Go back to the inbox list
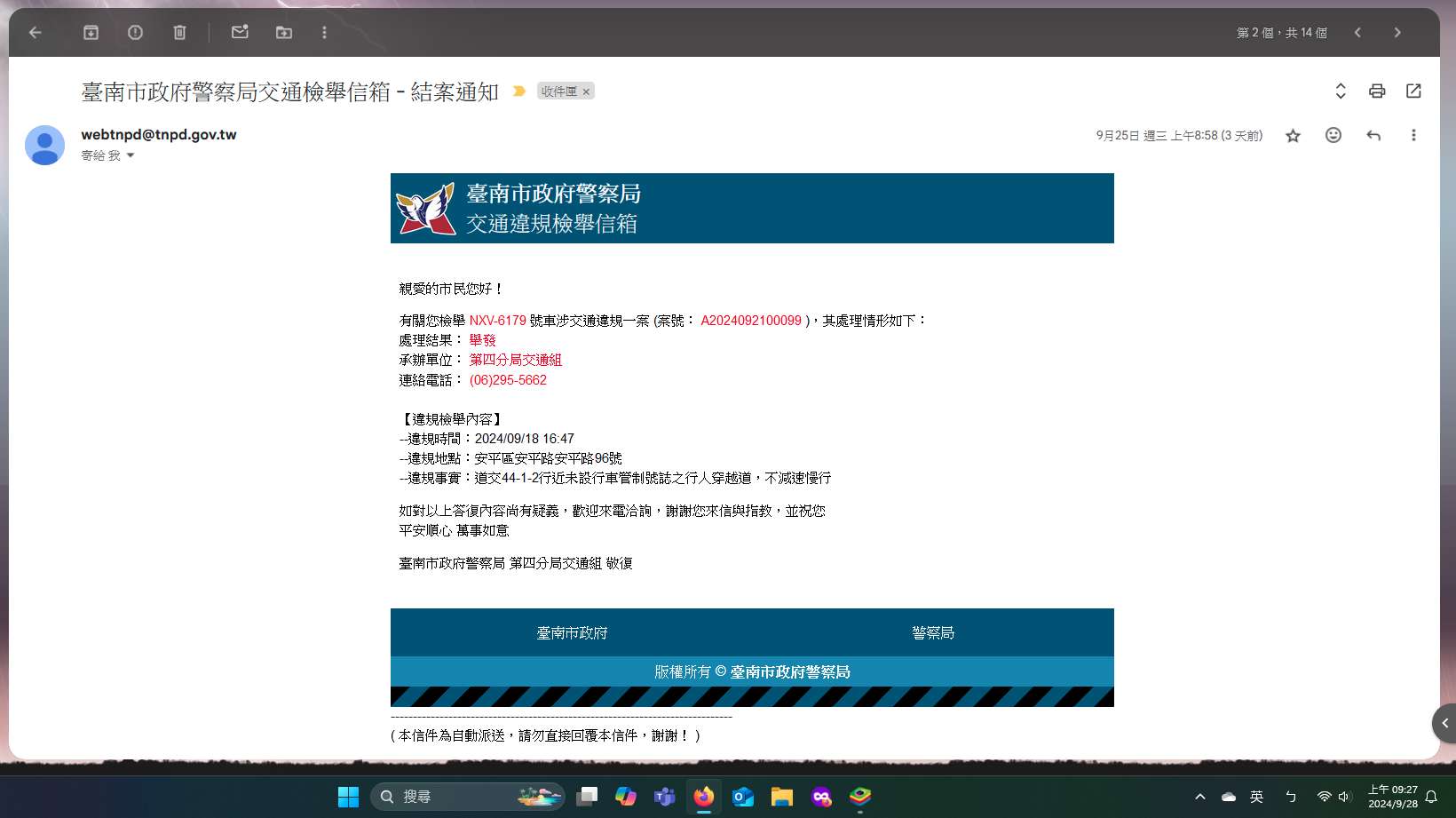1456x818 pixels. coord(36,33)
